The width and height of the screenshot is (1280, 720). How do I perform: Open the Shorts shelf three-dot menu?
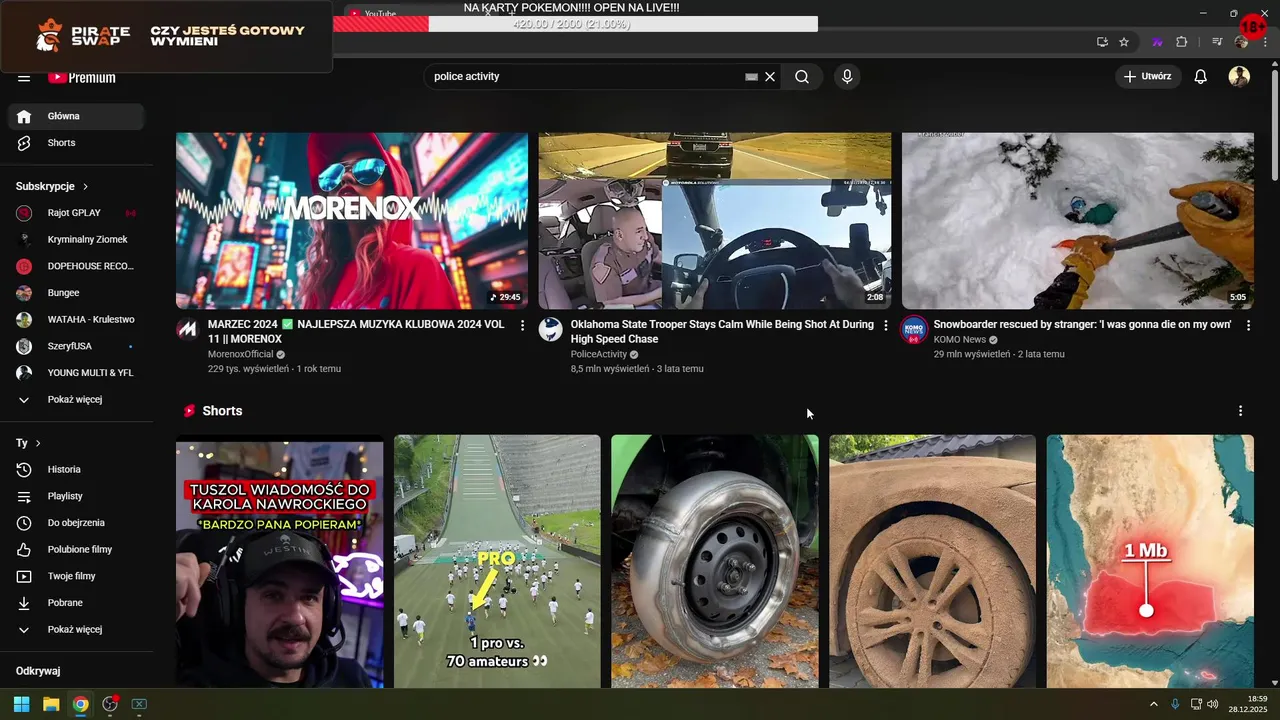point(1240,411)
